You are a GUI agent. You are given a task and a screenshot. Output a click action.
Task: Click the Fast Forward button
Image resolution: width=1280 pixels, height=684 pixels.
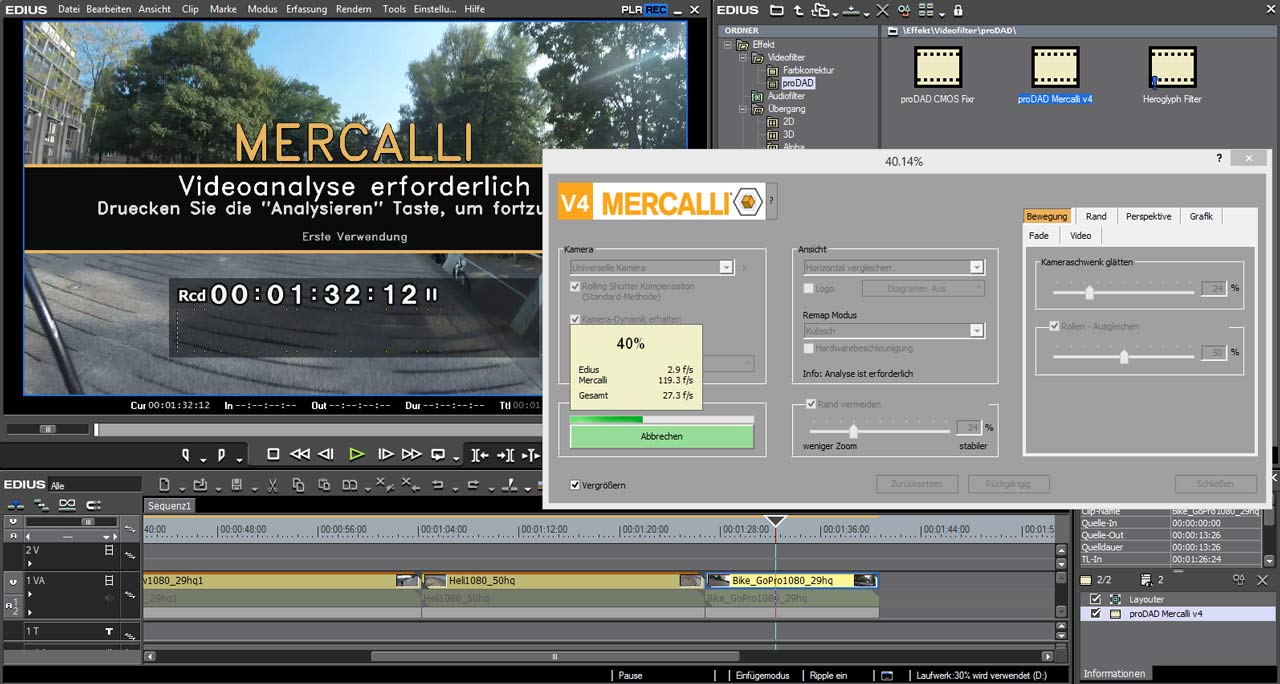[411, 454]
